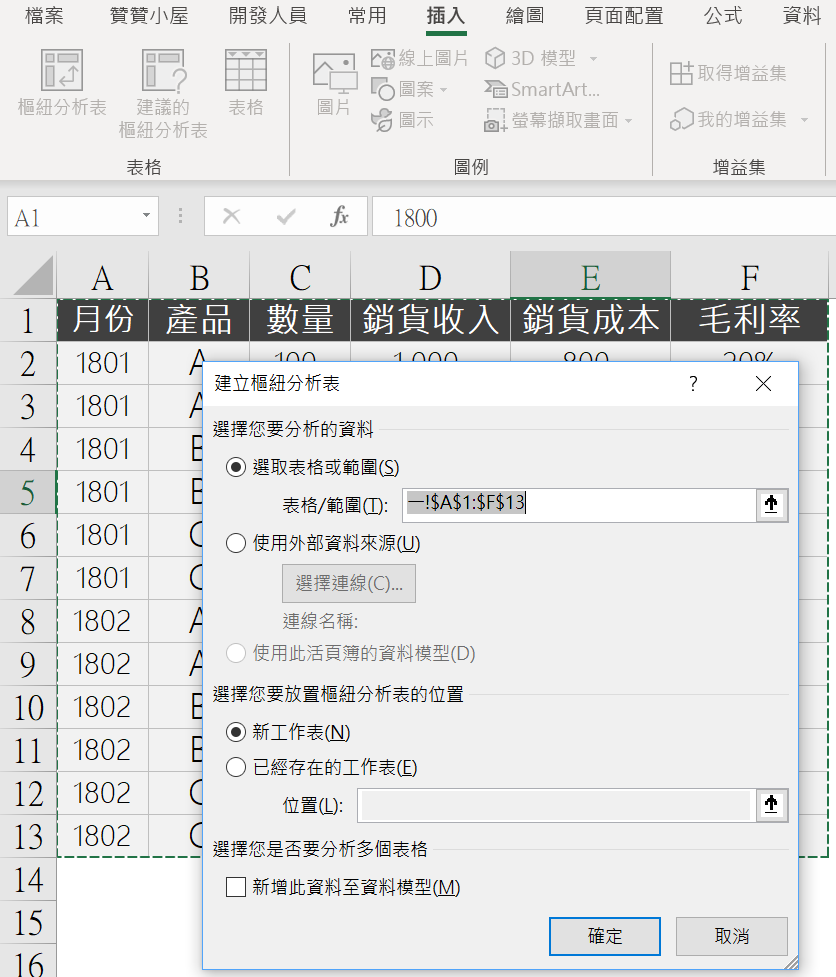This screenshot has height=977, width=836.
Task: Expand the Name Box dropdown arrow
Action: 146,216
